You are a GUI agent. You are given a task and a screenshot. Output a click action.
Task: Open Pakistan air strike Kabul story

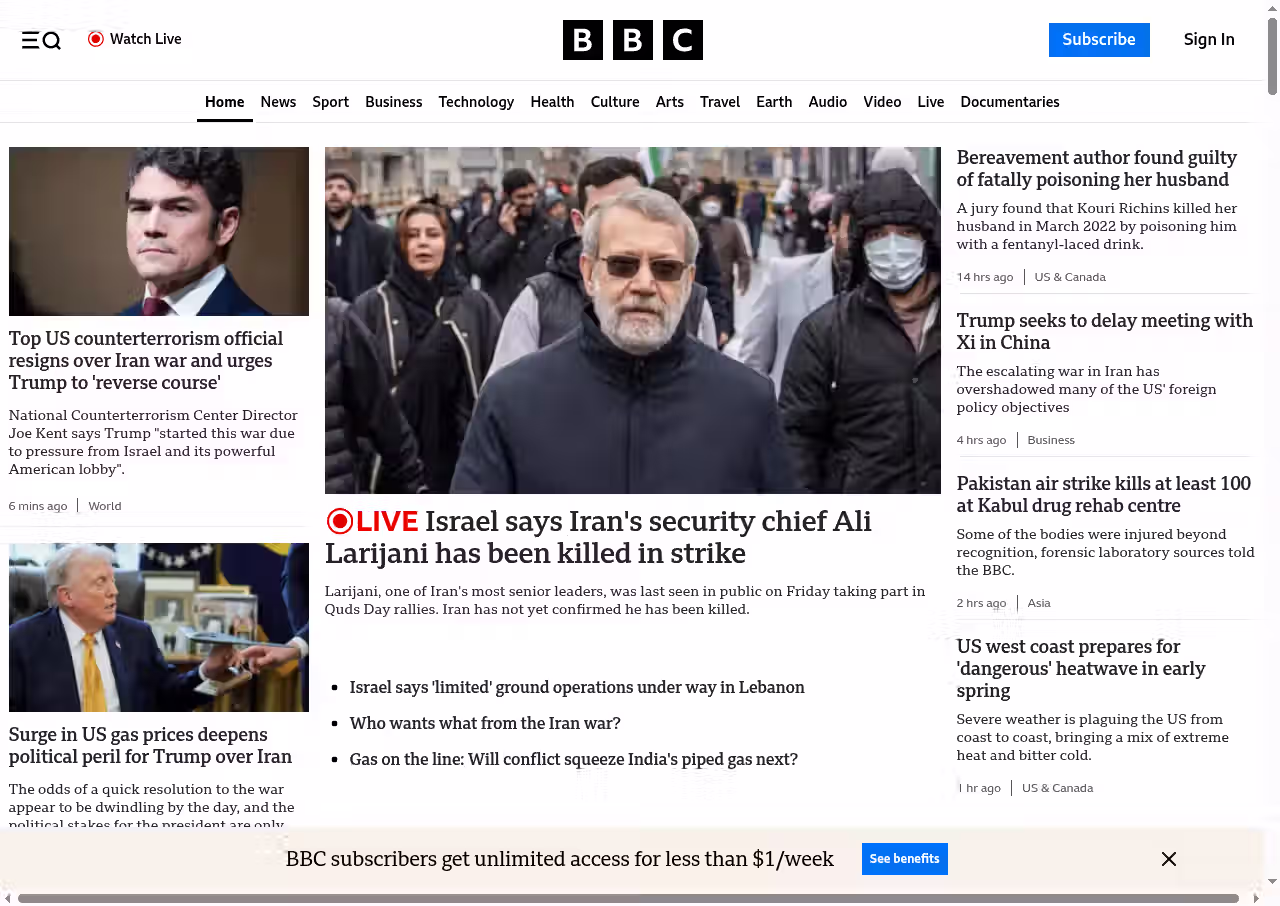[1103, 494]
